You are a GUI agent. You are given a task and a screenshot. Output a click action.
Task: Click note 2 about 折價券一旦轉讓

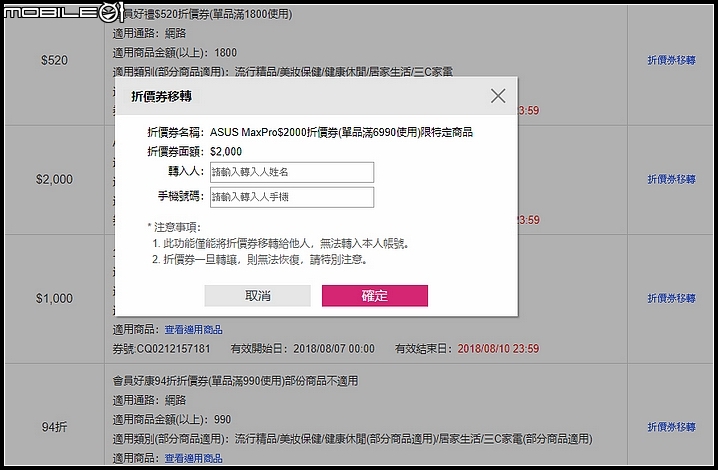tap(260, 260)
